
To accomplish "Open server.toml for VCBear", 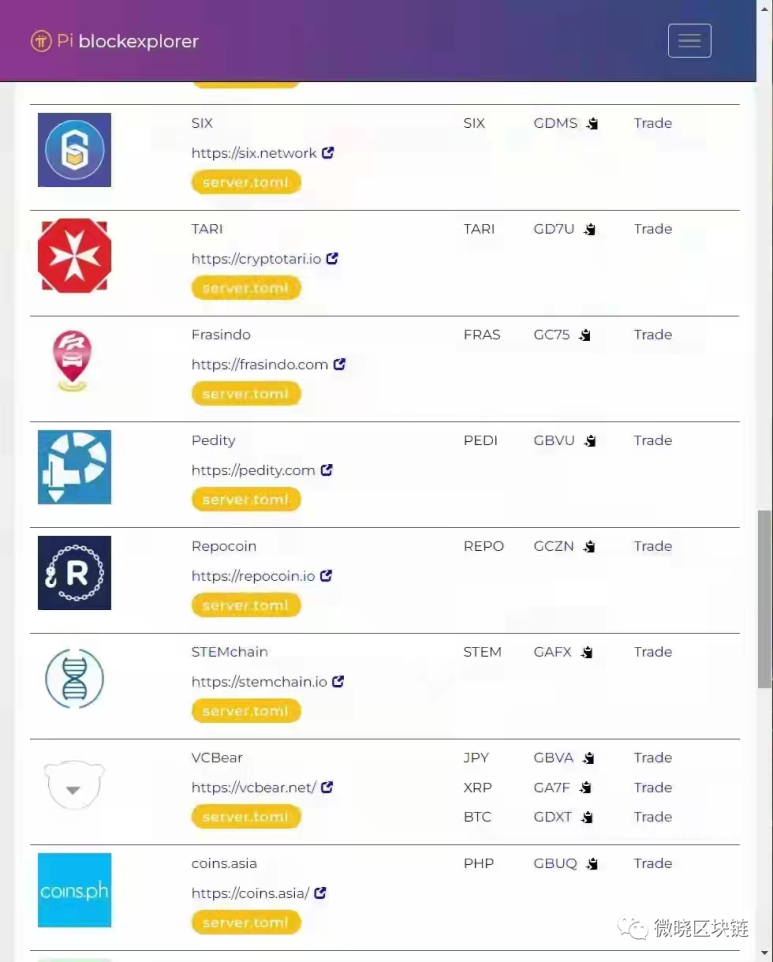I will coord(246,817).
